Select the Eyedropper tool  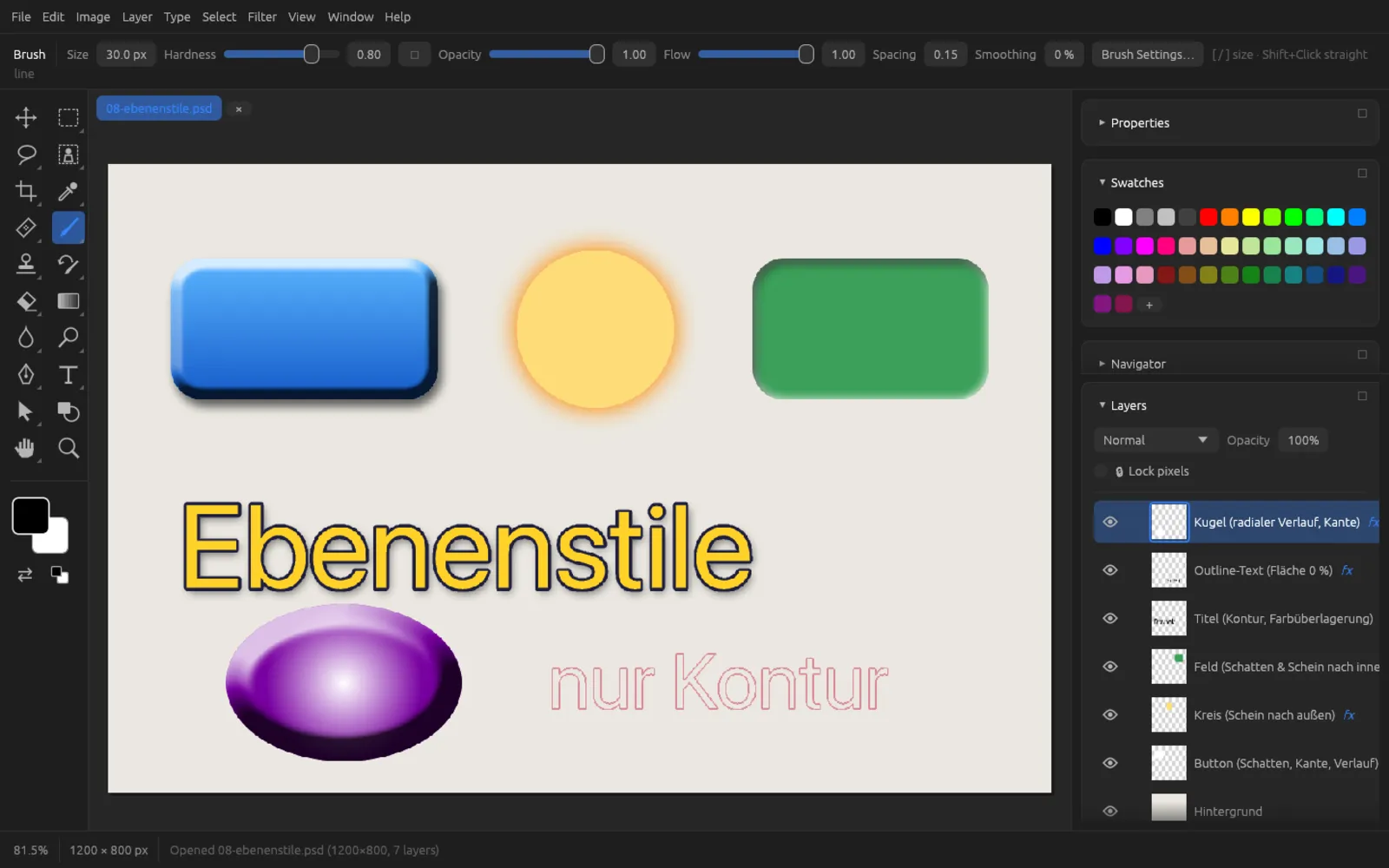68,191
